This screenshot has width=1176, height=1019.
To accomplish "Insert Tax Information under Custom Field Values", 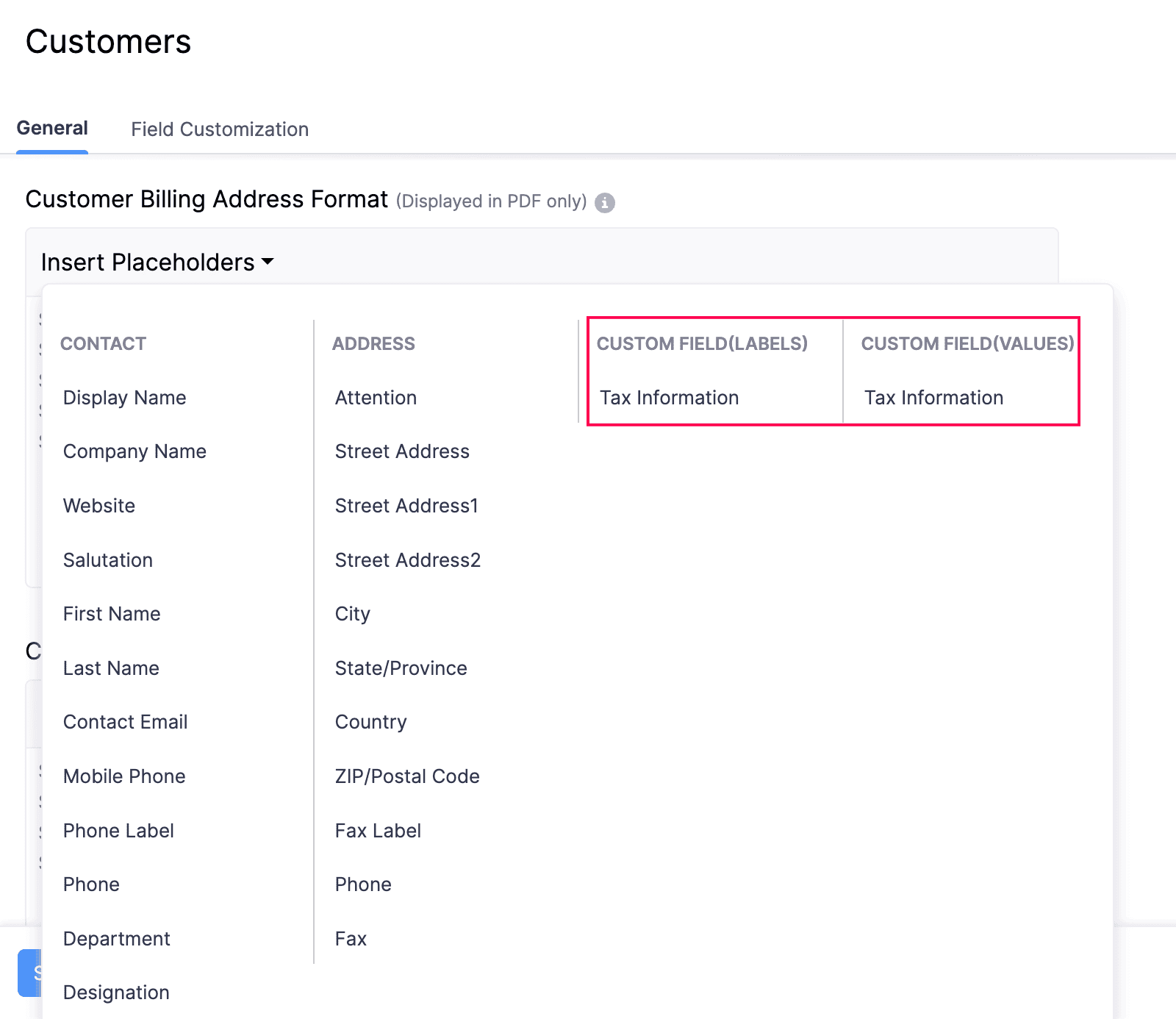I will tap(933, 397).
